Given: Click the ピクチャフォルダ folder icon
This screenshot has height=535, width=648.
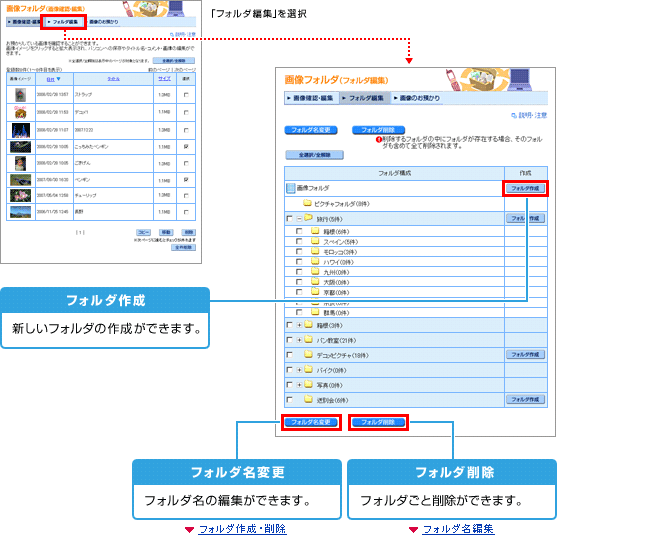Looking at the screenshot, I should pyautogui.click(x=308, y=203).
